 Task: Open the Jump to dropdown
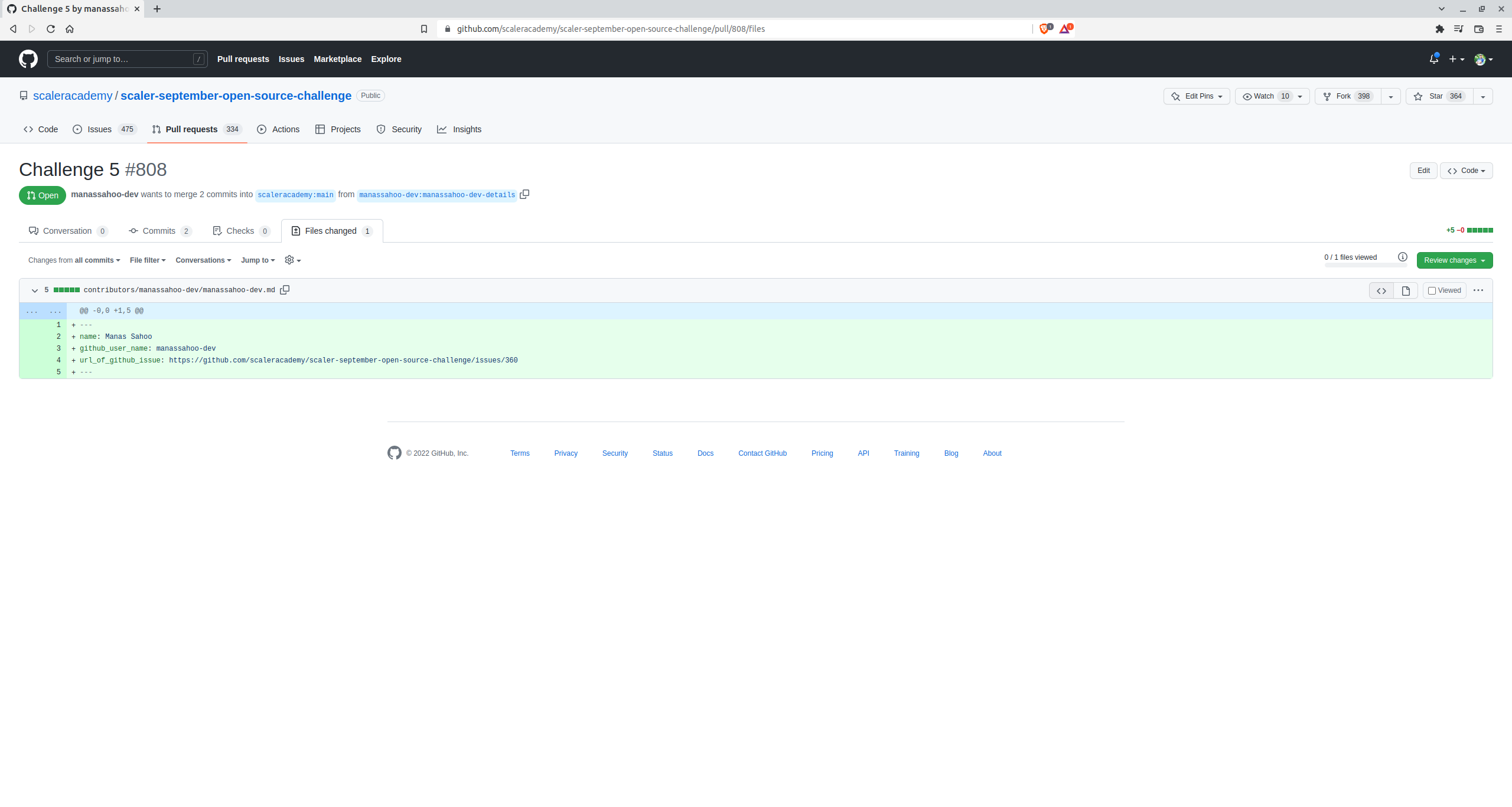[257, 260]
